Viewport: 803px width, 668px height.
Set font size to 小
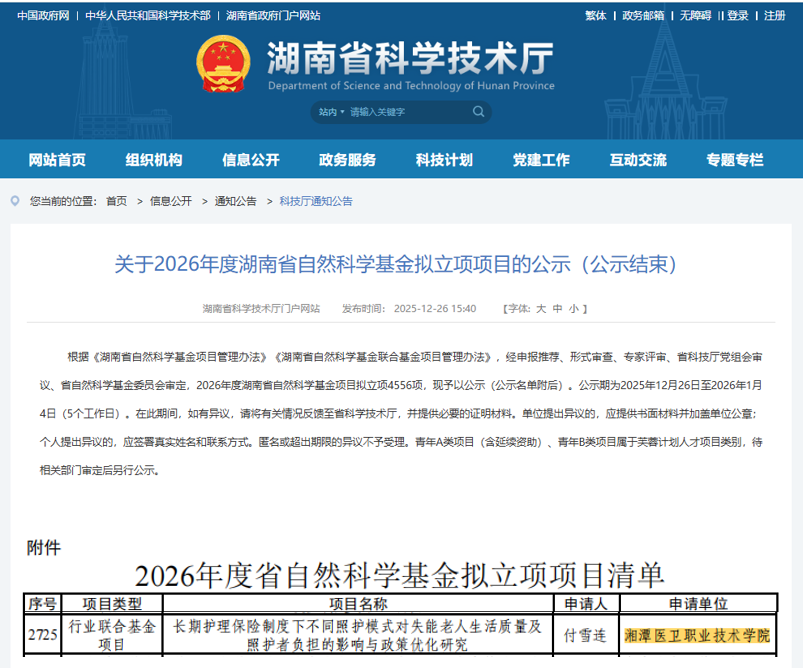[x=573, y=309]
